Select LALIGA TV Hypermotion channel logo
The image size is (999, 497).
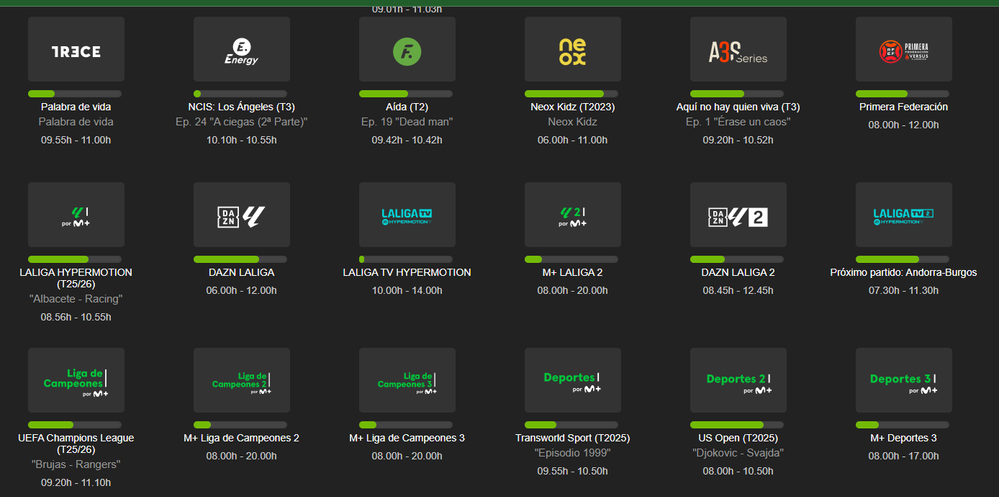407,215
